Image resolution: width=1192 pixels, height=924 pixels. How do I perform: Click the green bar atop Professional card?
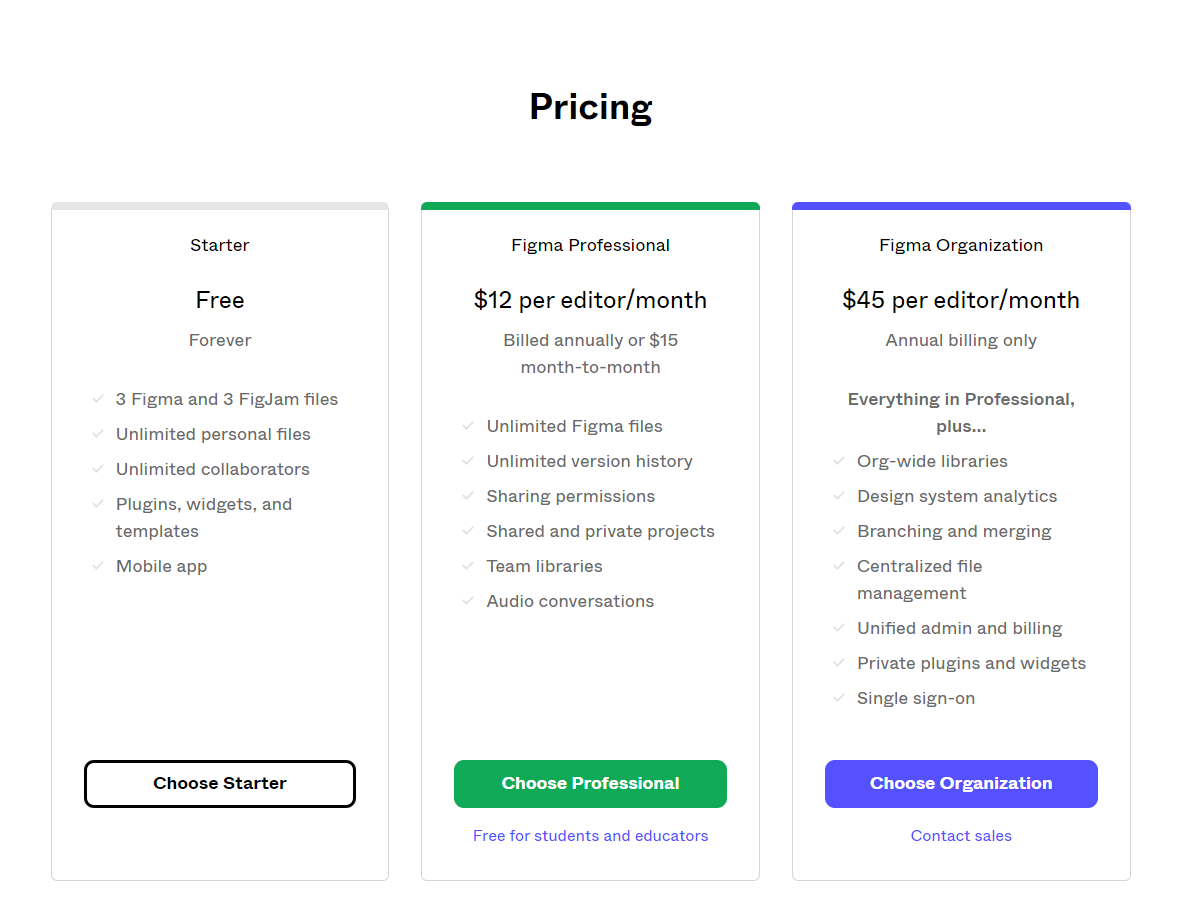click(x=590, y=206)
